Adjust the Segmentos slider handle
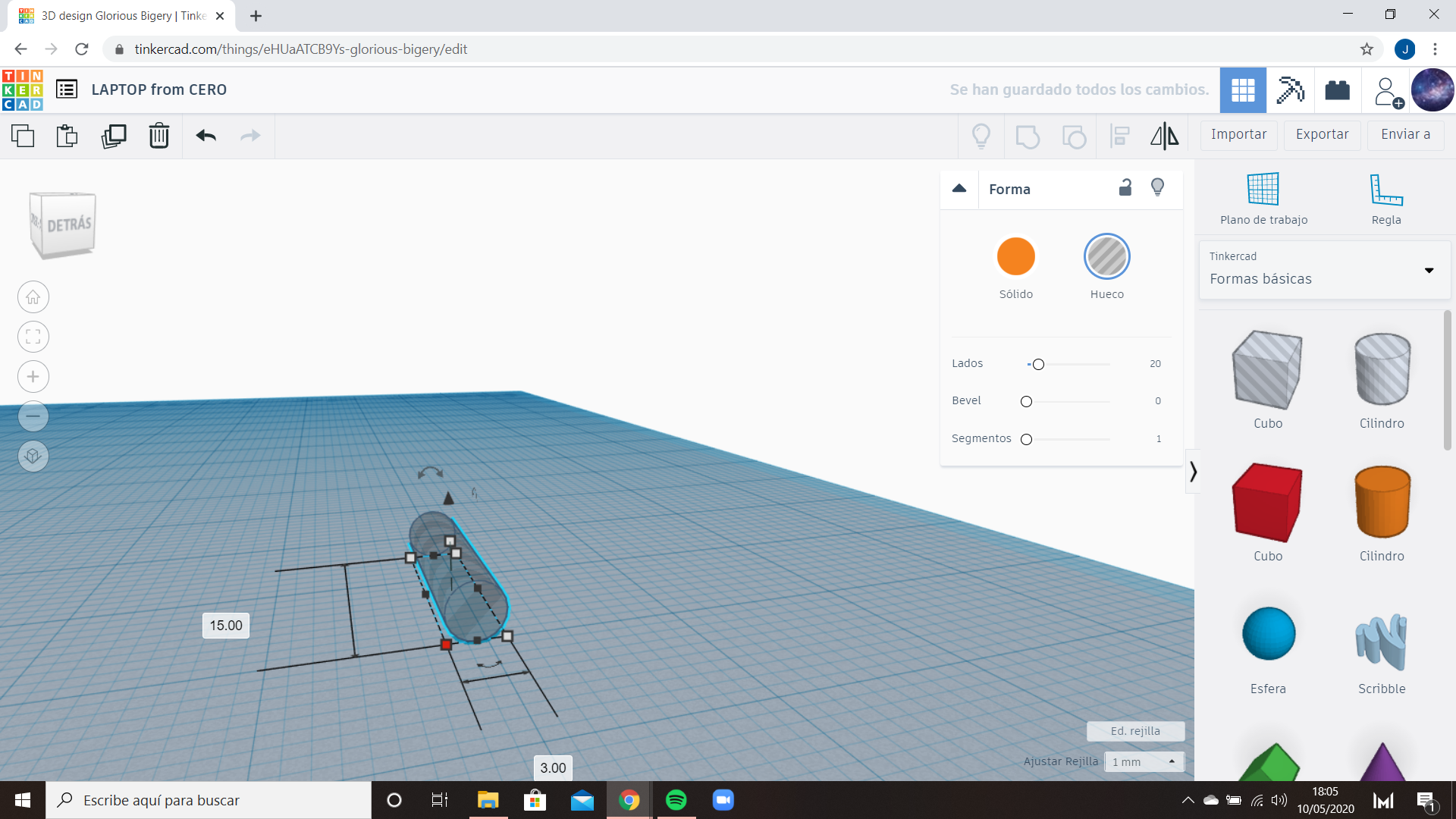Screen dimensions: 1456x819 tap(1026, 440)
